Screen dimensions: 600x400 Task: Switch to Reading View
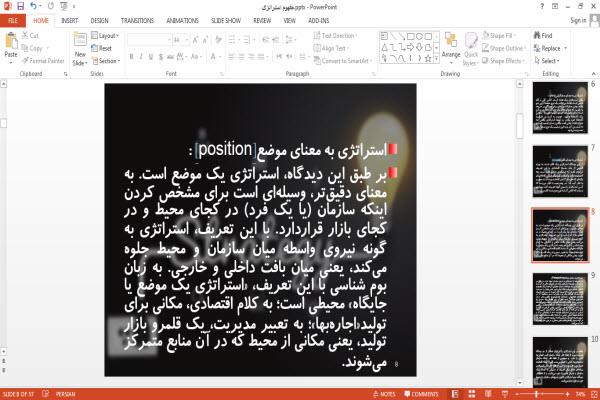[488, 394]
